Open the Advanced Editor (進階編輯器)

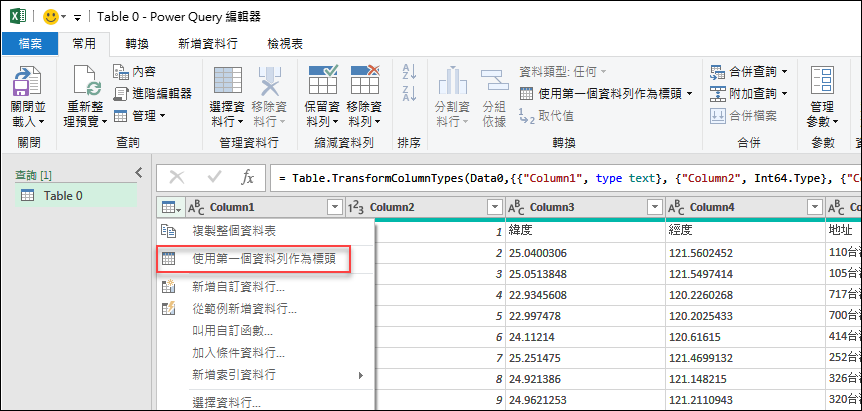tap(153, 93)
